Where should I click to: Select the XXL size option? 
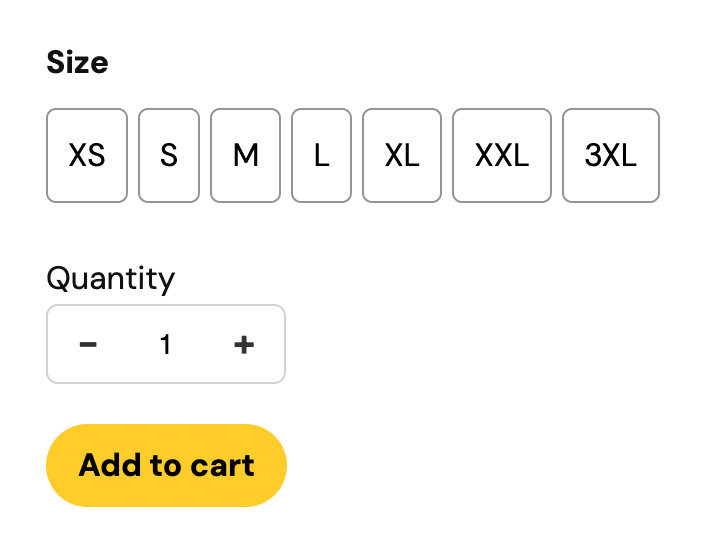(502, 156)
